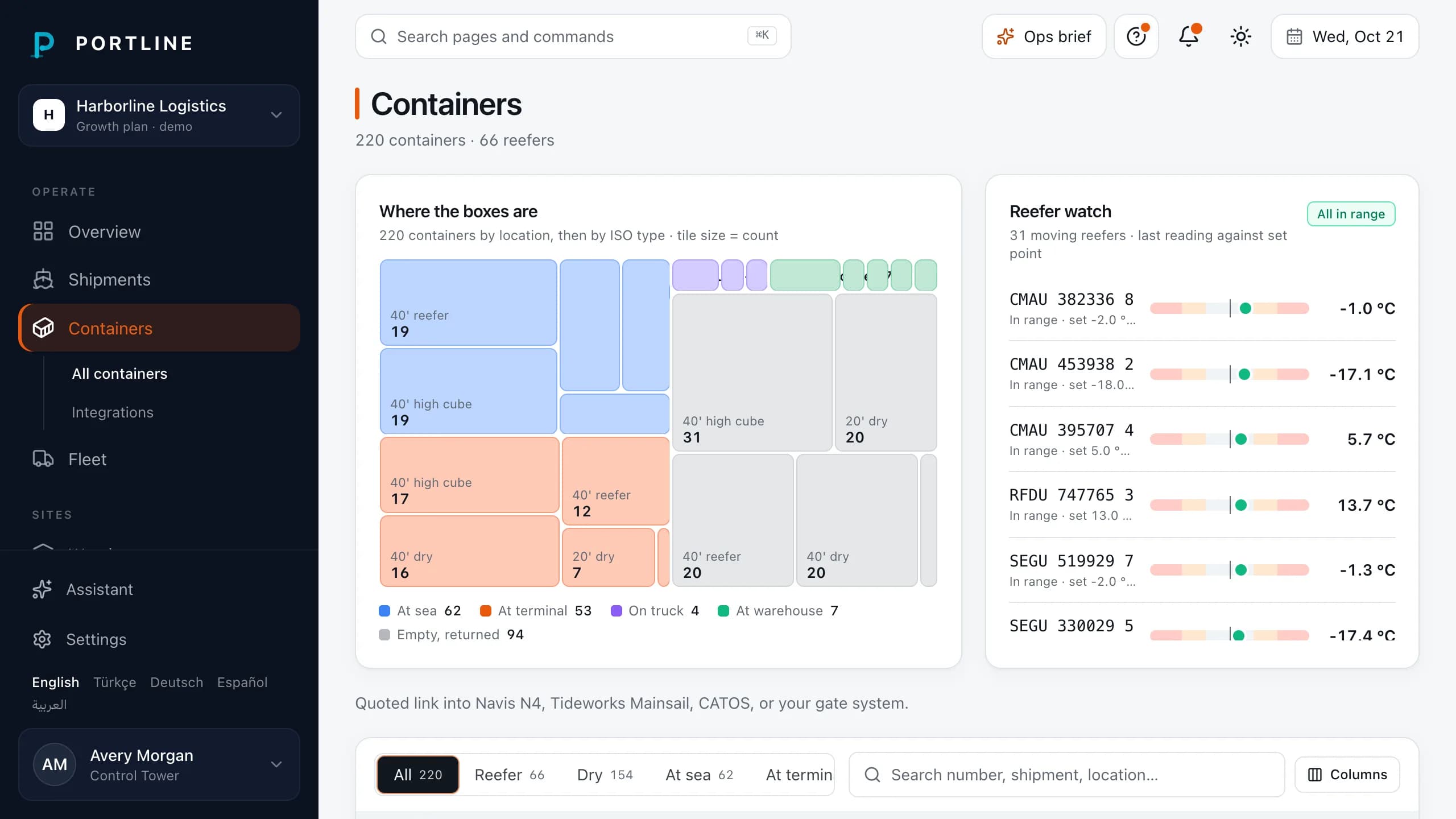Toggle the At sea legend swatch
Screen dimensions: 1456x819
coord(384,611)
